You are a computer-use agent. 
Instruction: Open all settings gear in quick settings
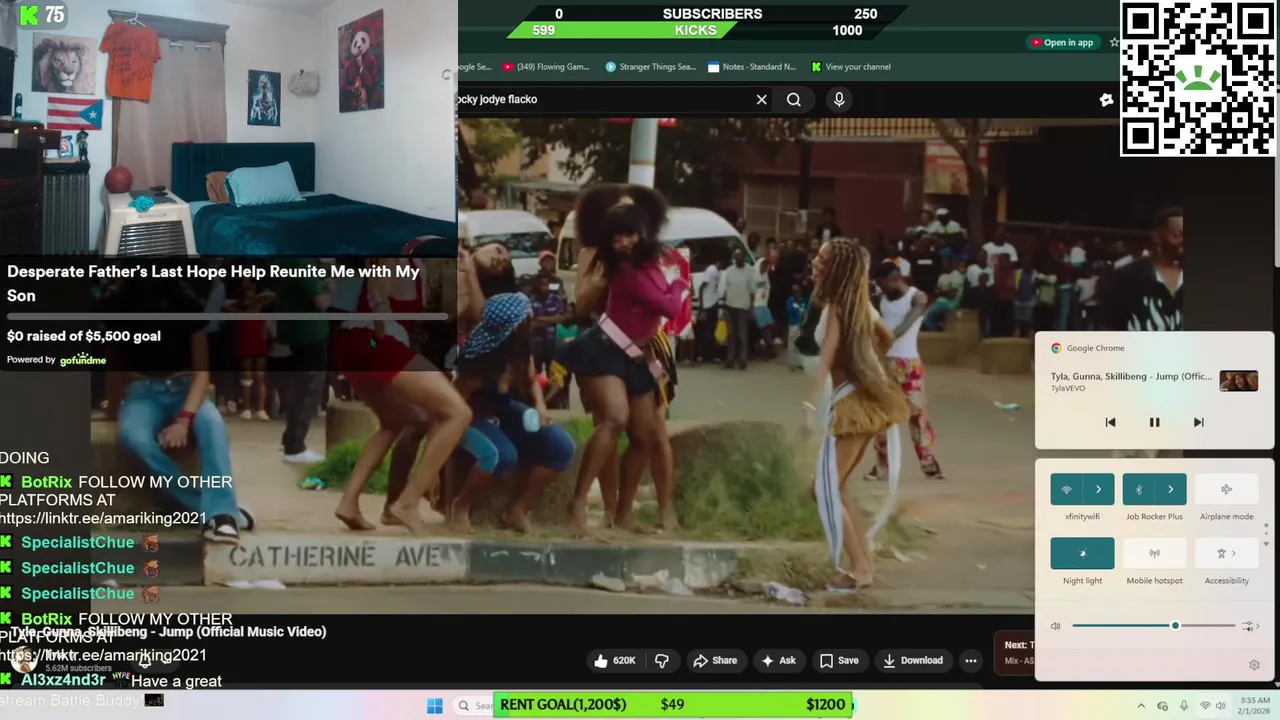1254,665
